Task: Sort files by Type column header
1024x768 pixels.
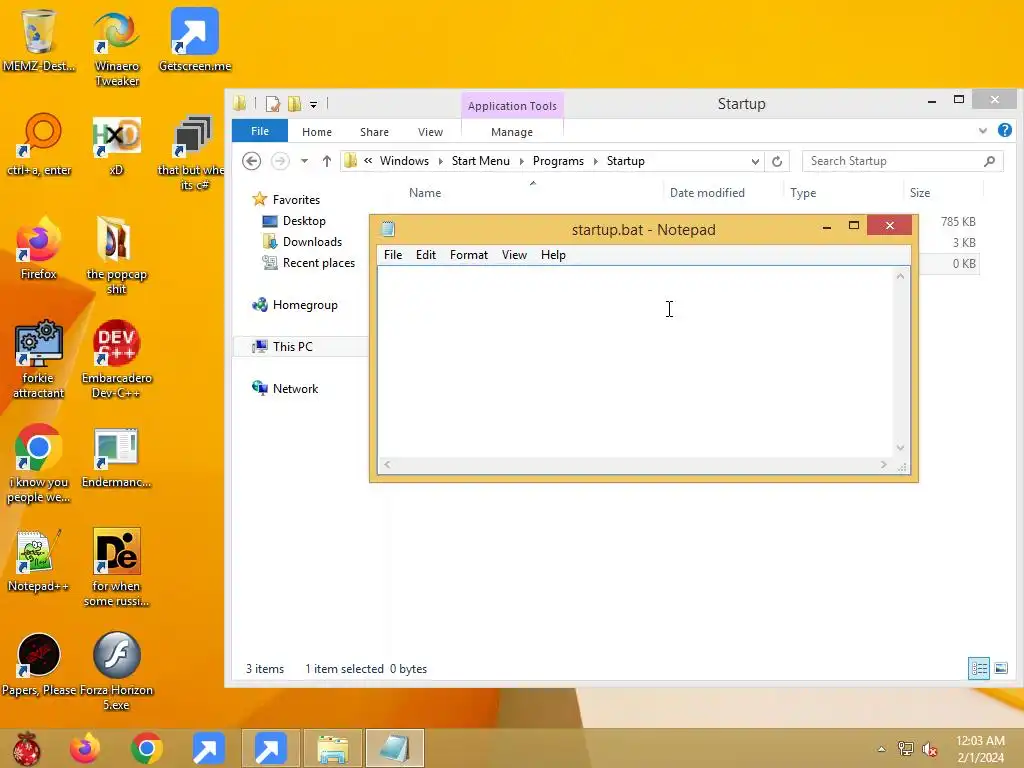Action: [803, 193]
